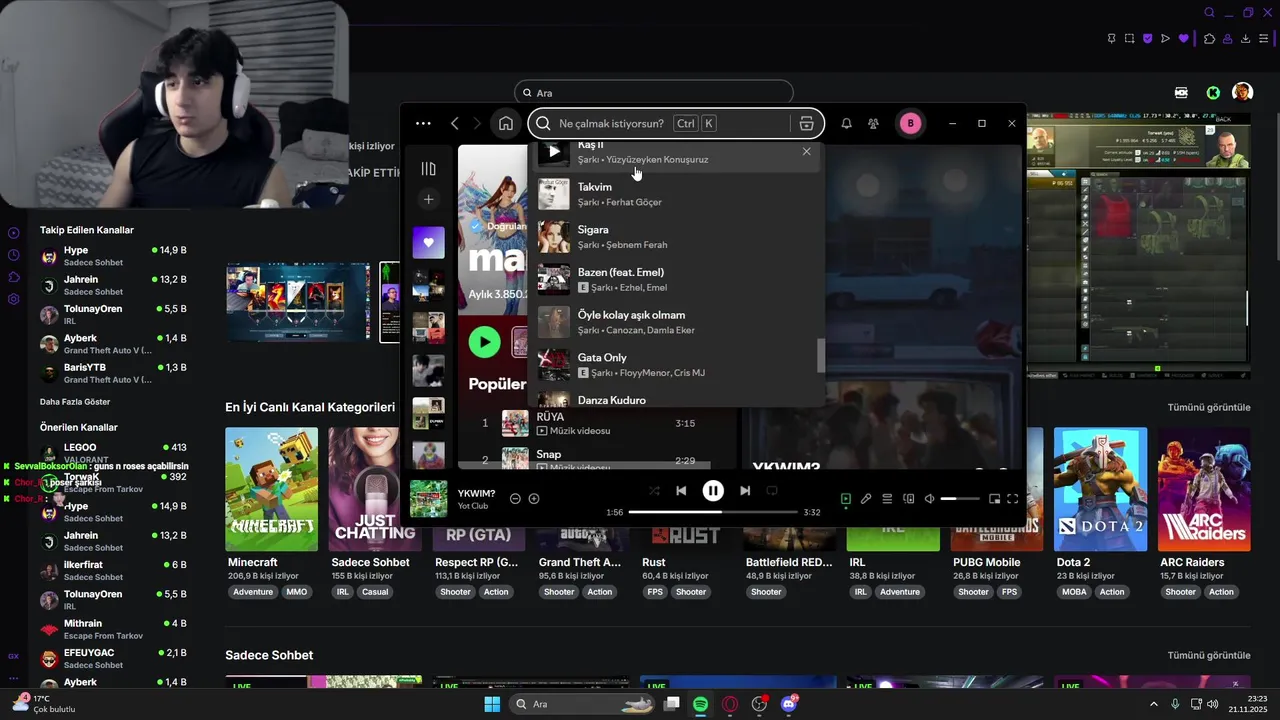Image resolution: width=1280 pixels, height=720 pixels.
Task: Toggle browser ad-blocker shield icon
Action: (1147, 39)
